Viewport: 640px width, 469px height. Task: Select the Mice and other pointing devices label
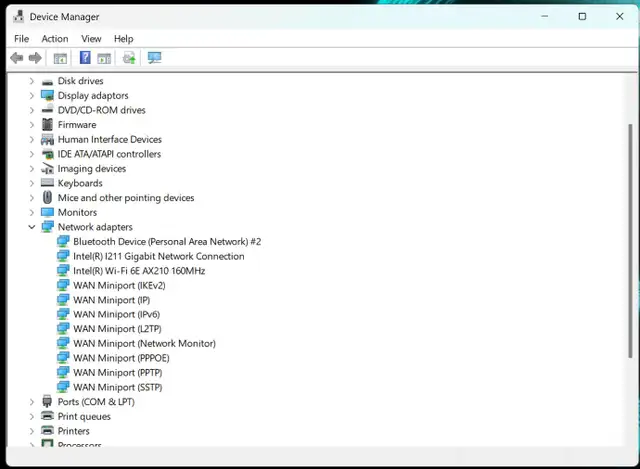[126, 198]
